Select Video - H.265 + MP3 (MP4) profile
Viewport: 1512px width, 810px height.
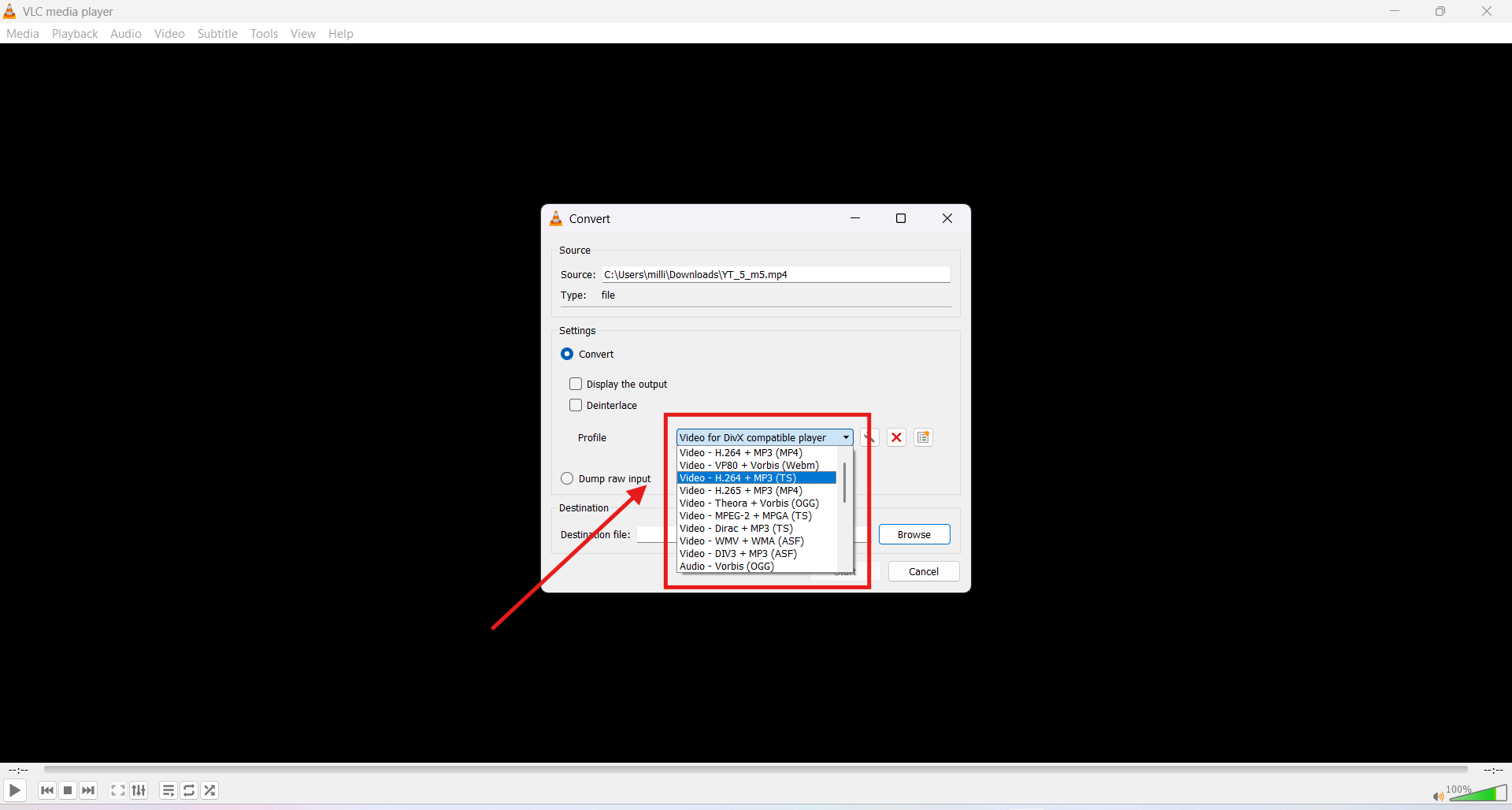pos(740,490)
